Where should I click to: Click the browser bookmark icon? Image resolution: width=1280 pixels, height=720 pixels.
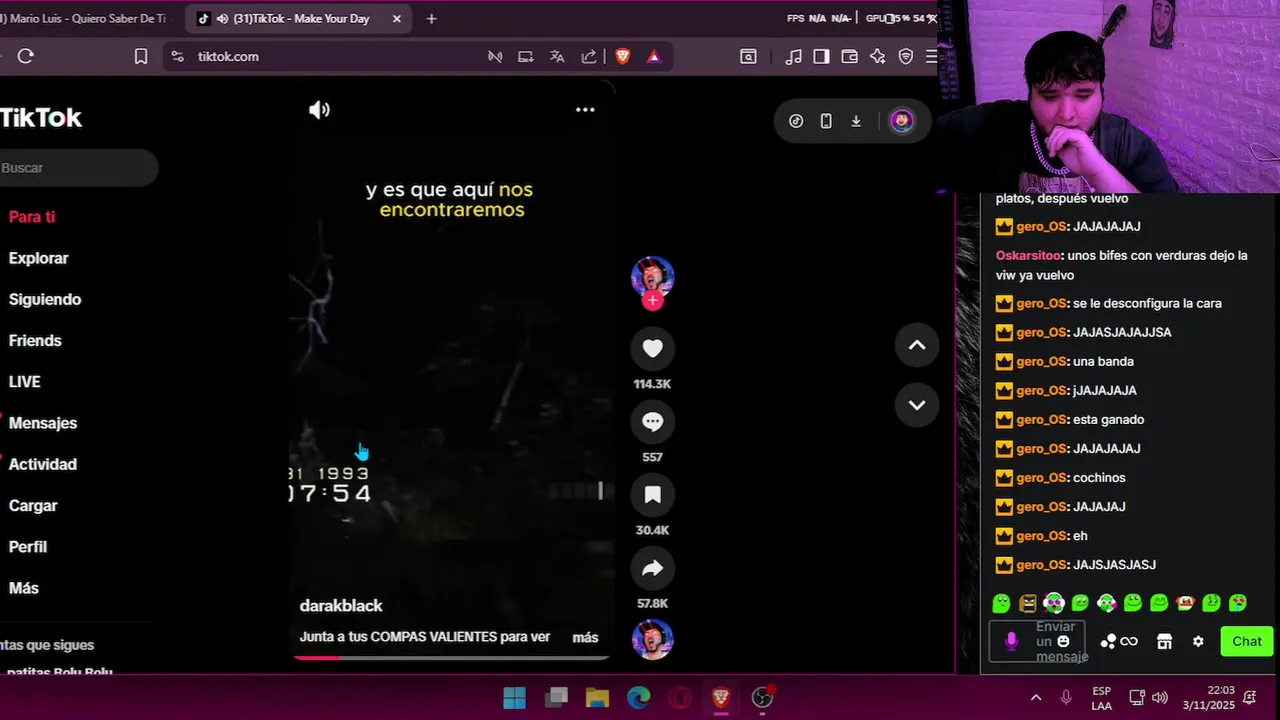(141, 56)
